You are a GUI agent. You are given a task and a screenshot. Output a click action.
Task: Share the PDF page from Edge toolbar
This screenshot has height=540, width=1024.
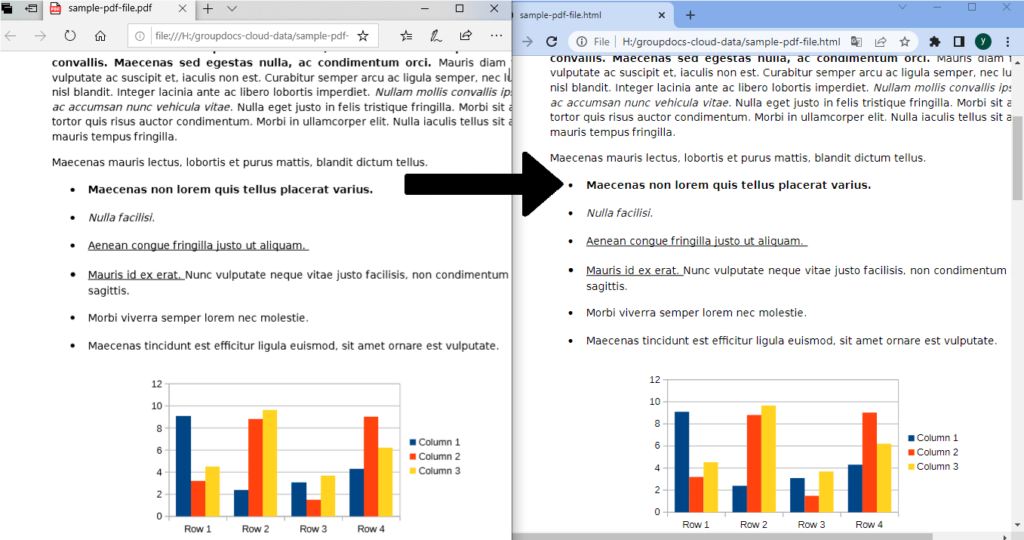coord(466,36)
